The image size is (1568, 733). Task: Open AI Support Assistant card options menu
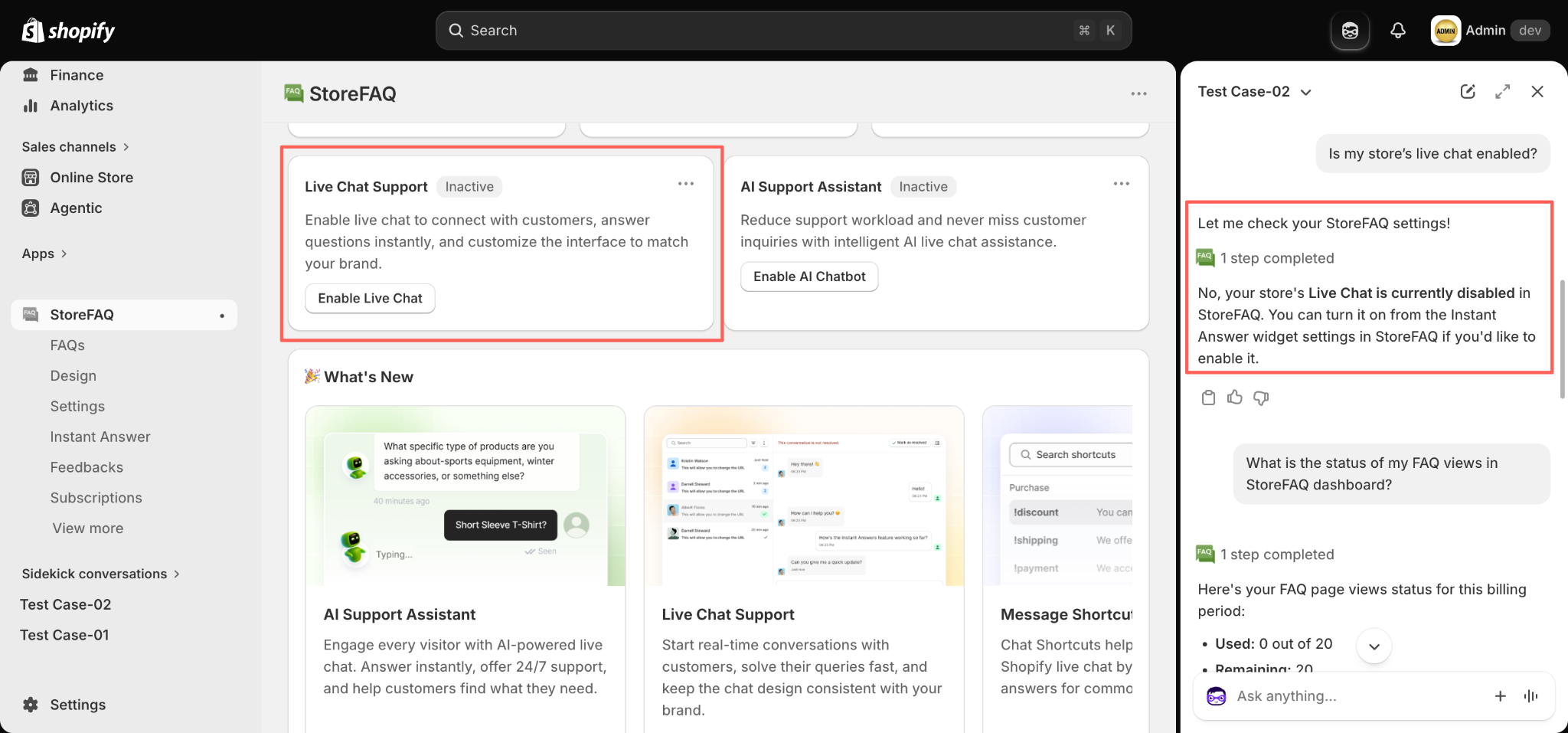1122,184
